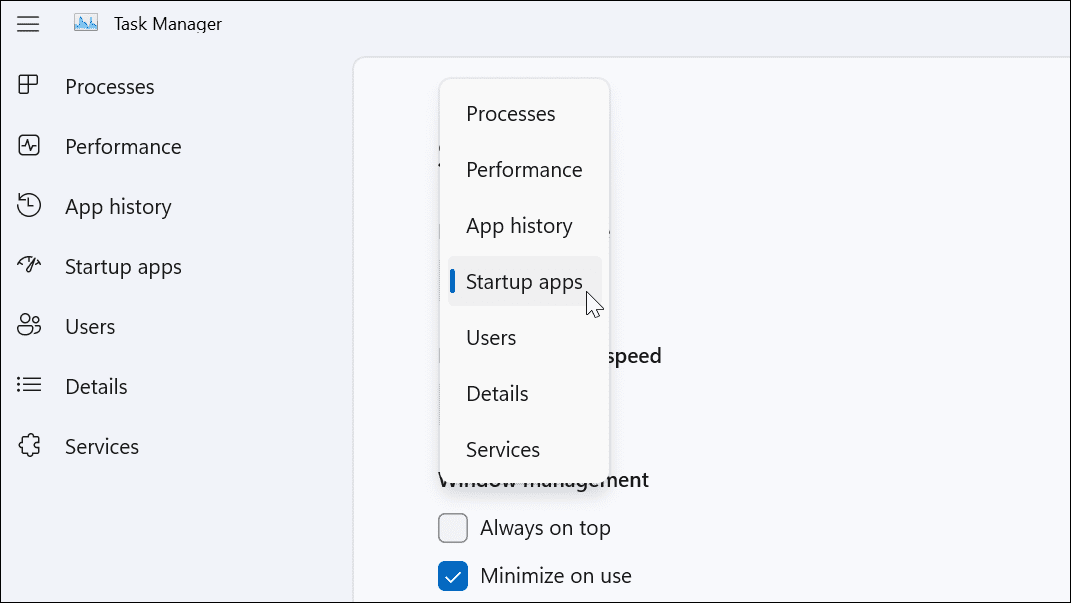The image size is (1071, 603).
Task: Click the highlighted Startup apps menu entry
Action: (523, 281)
